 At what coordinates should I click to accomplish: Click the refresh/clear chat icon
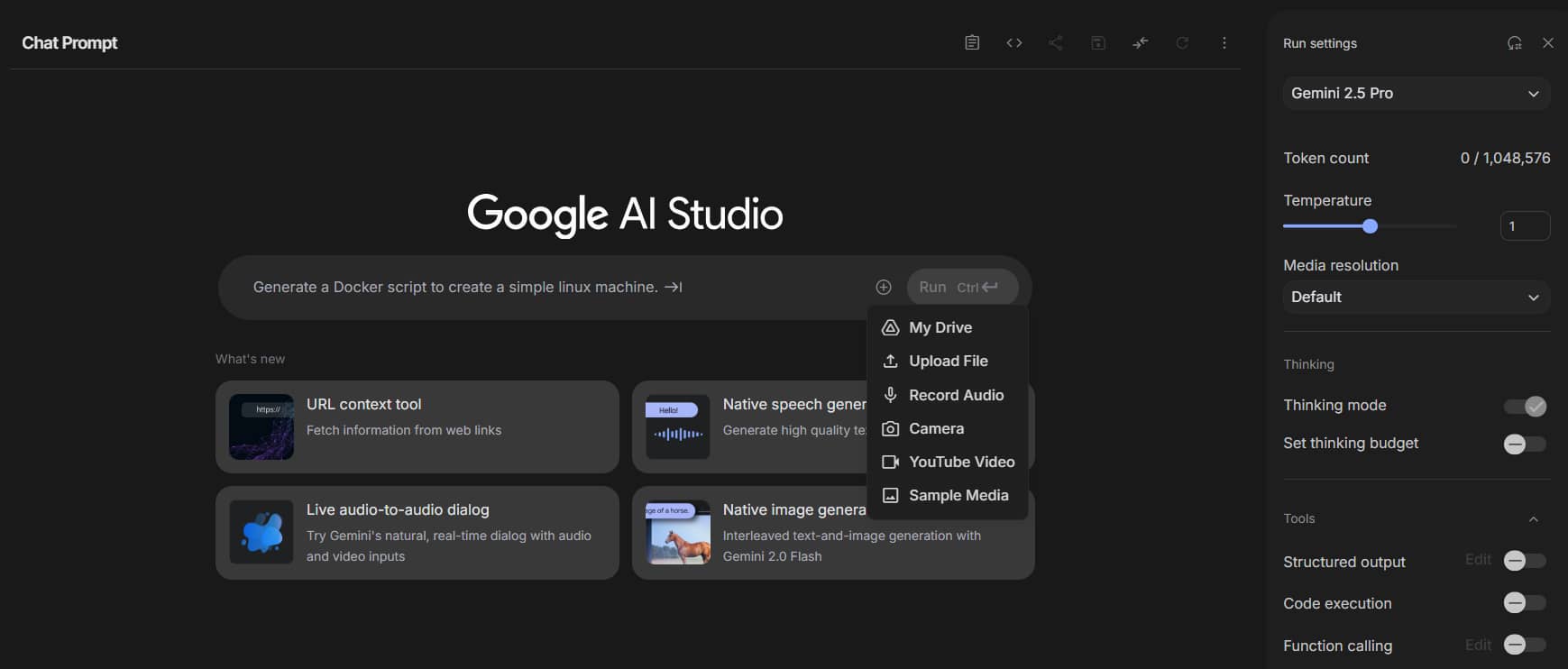[x=1182, y=42]
